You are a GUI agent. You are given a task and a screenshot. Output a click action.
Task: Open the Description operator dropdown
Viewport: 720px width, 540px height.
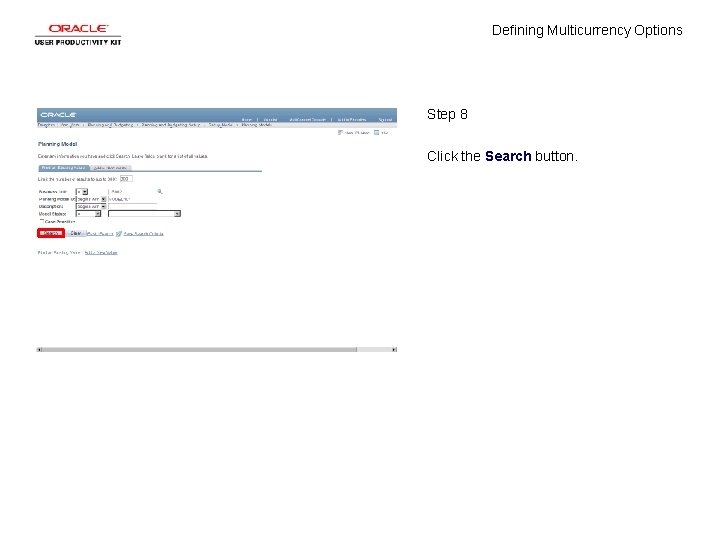(x=91, y=206)
